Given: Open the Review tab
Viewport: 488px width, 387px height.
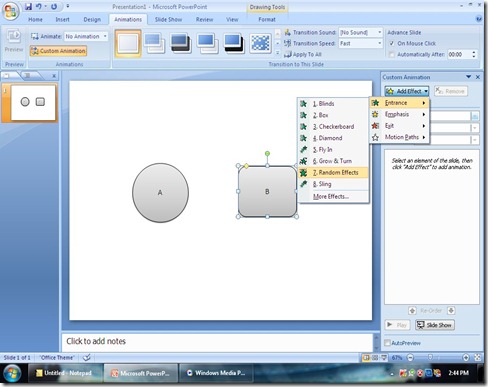Looking at the screenshot, I should [204, 19].
